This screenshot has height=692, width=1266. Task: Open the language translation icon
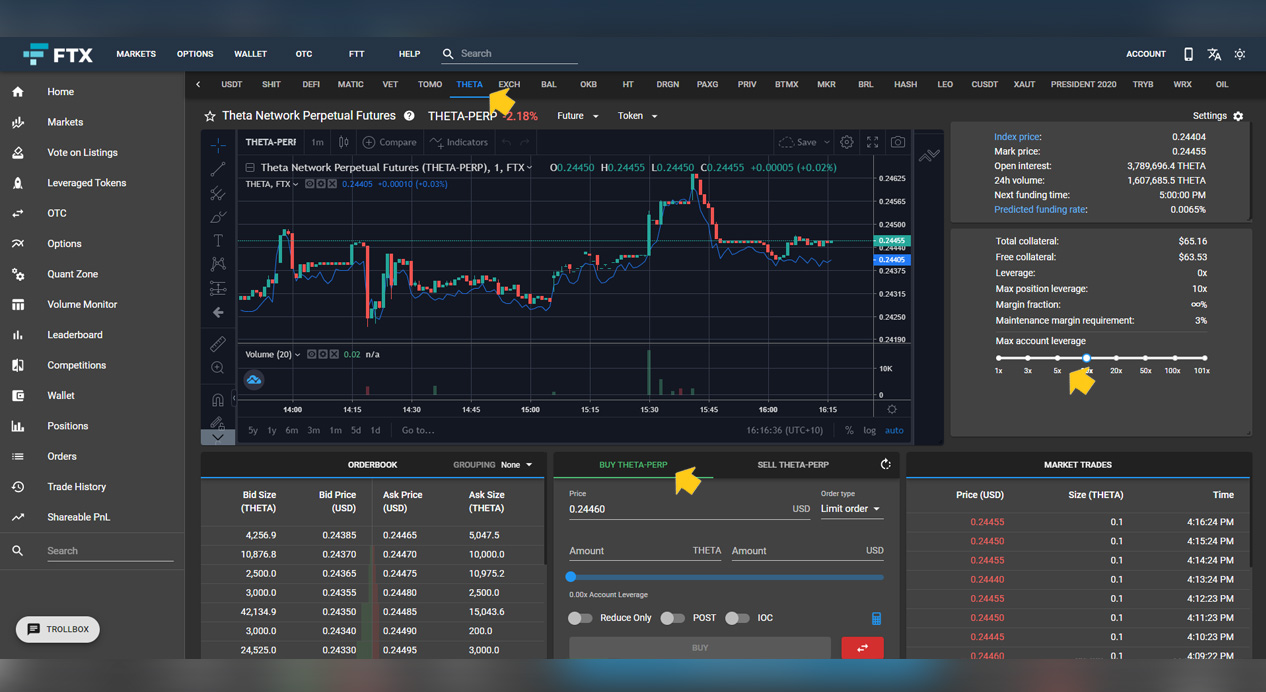[x=1214, y=54]
